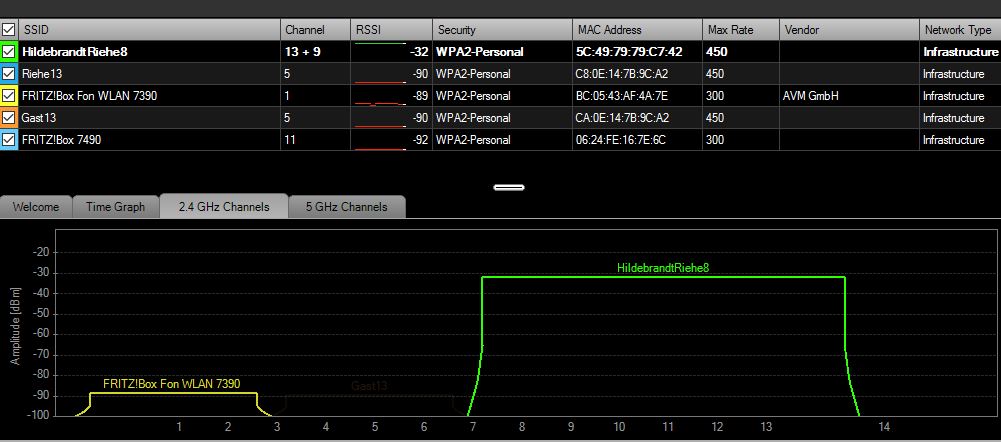Select the Gast13 SSID cell
Image resolution: width=1001 pixels, height=442 pixels.
[x=149, y=118]
